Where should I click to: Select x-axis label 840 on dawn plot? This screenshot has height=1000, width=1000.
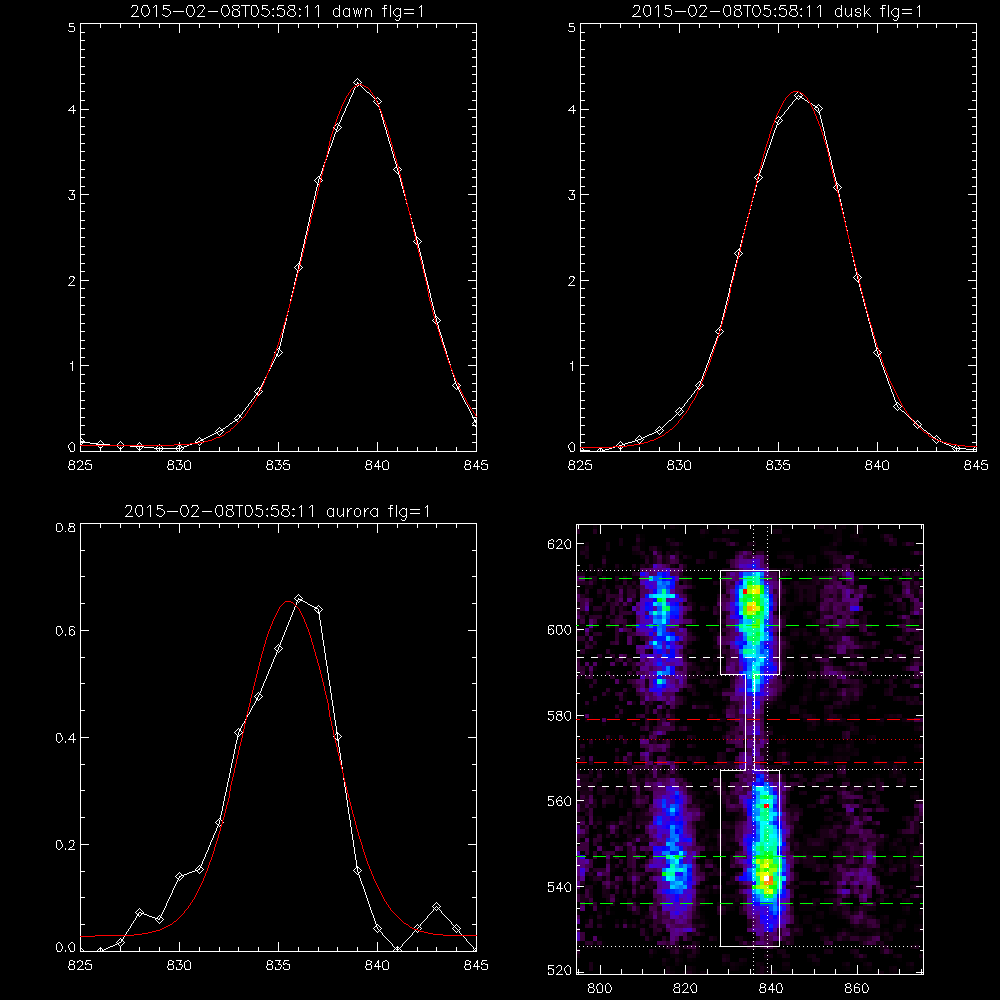pos(377,466)
